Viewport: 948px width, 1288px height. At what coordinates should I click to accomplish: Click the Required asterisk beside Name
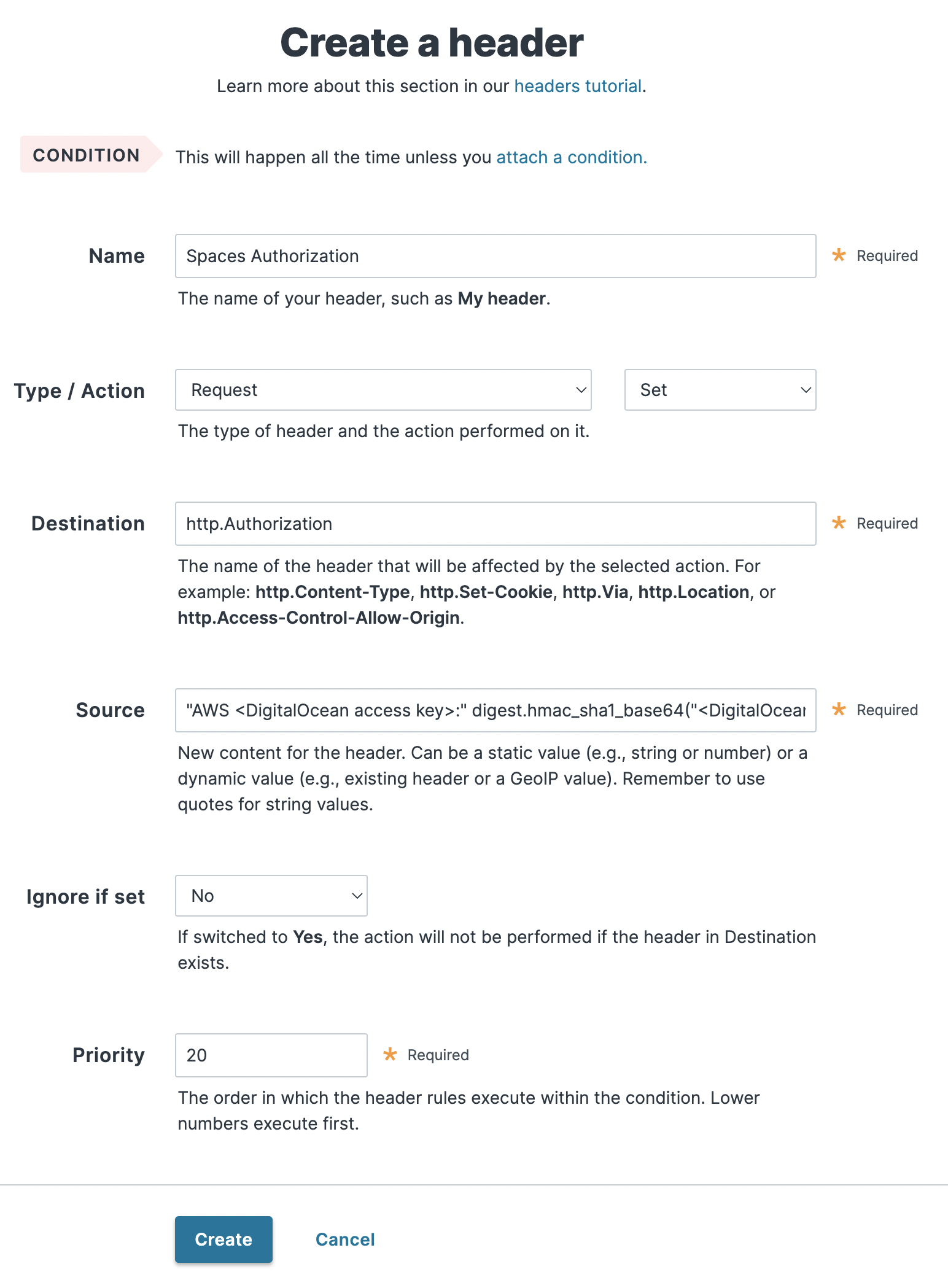tap(838, 255)
